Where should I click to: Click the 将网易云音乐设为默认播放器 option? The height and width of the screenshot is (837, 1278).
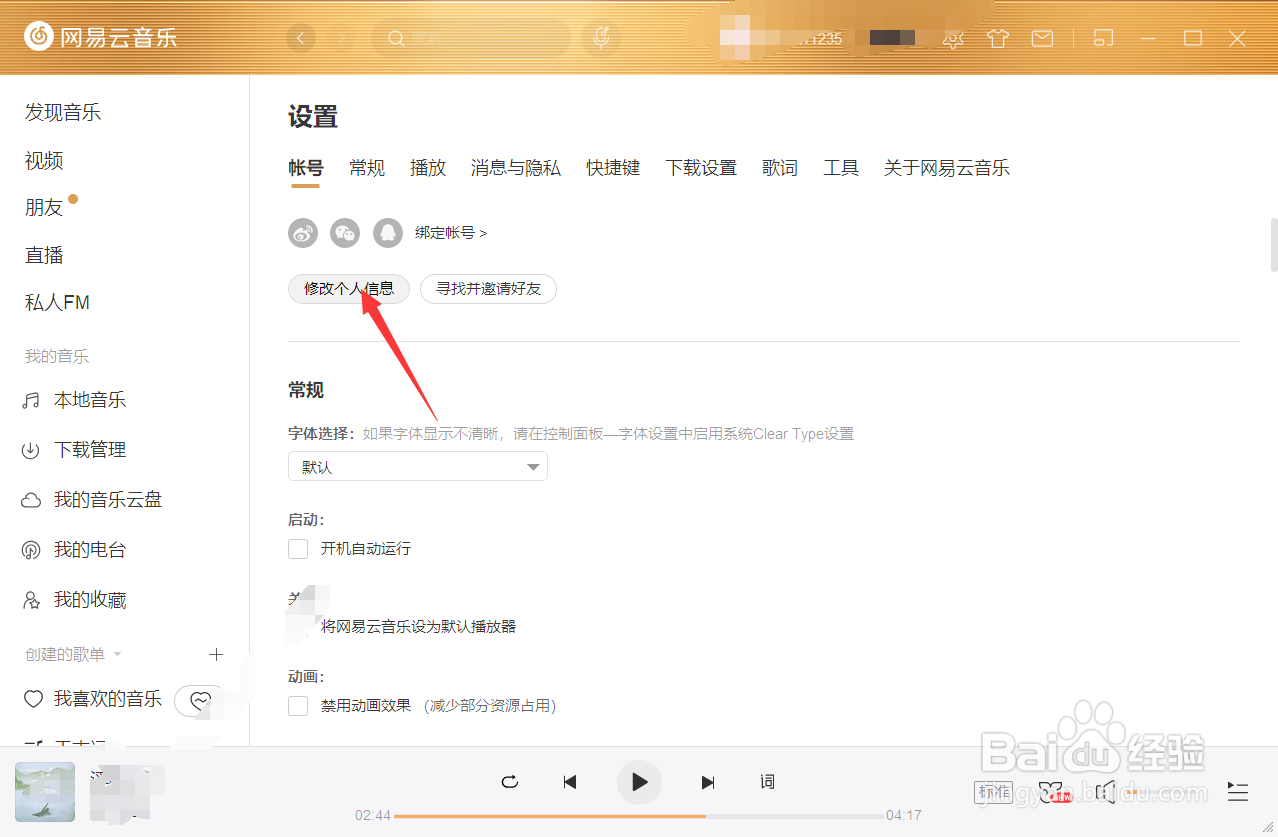(x=418, y=627)
